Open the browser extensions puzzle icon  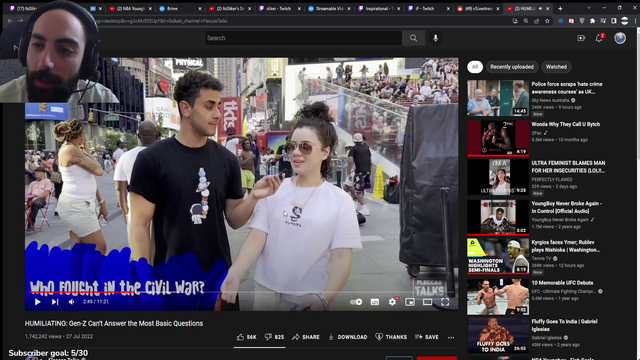[x=592, y=21]
